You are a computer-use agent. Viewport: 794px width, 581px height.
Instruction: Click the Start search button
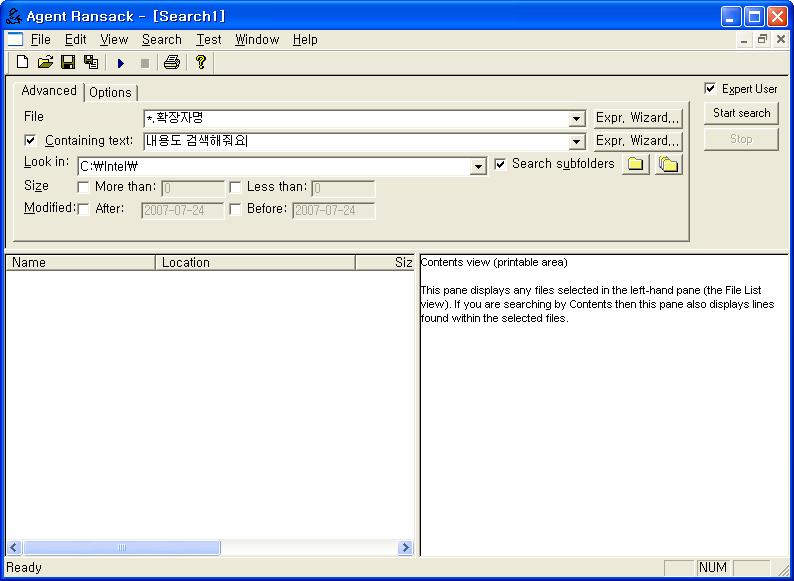coord(741,113)
